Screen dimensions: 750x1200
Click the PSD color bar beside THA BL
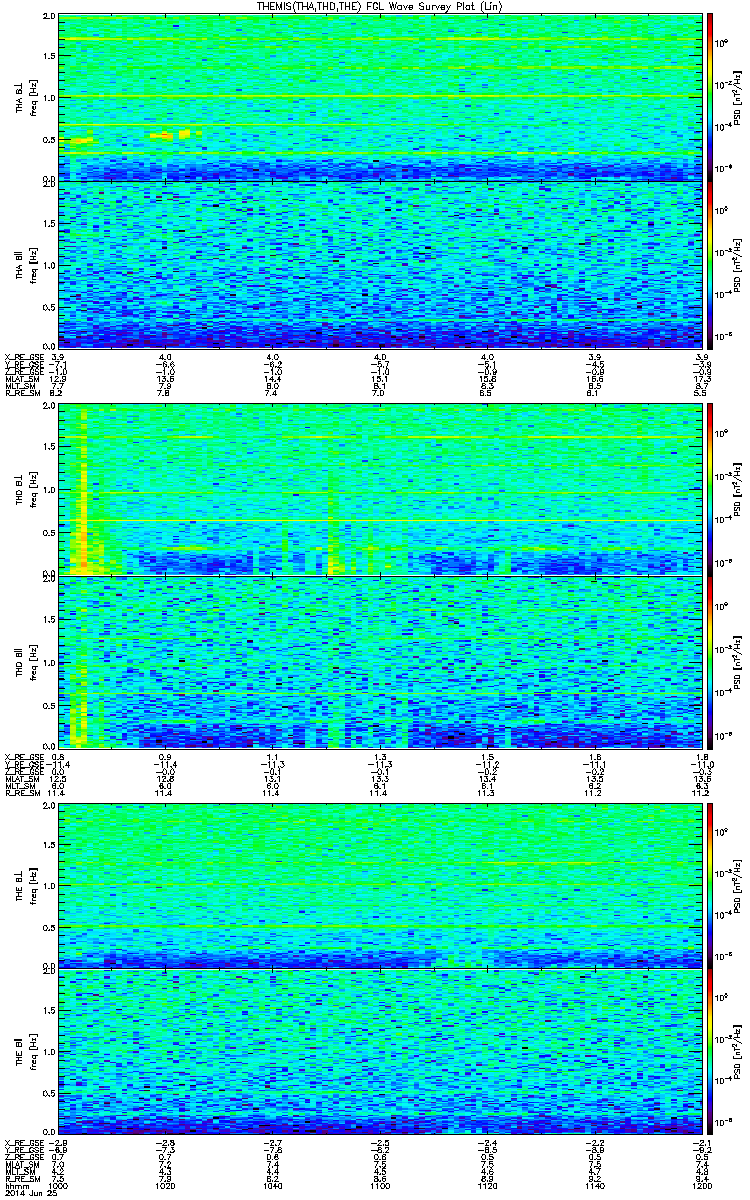[710, 97]
